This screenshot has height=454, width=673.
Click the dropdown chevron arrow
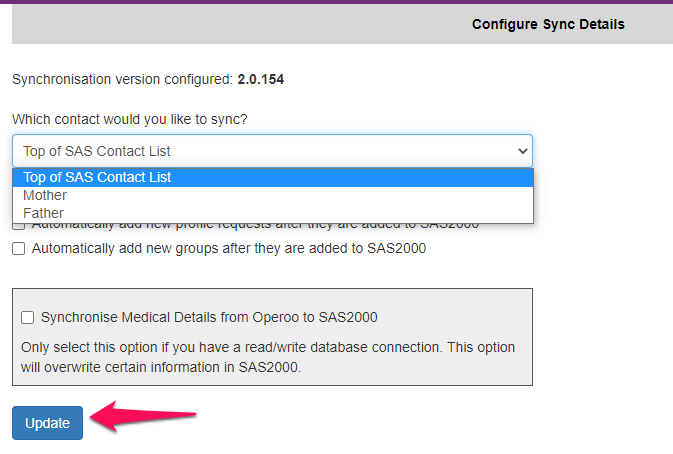(x=521, y=151)
